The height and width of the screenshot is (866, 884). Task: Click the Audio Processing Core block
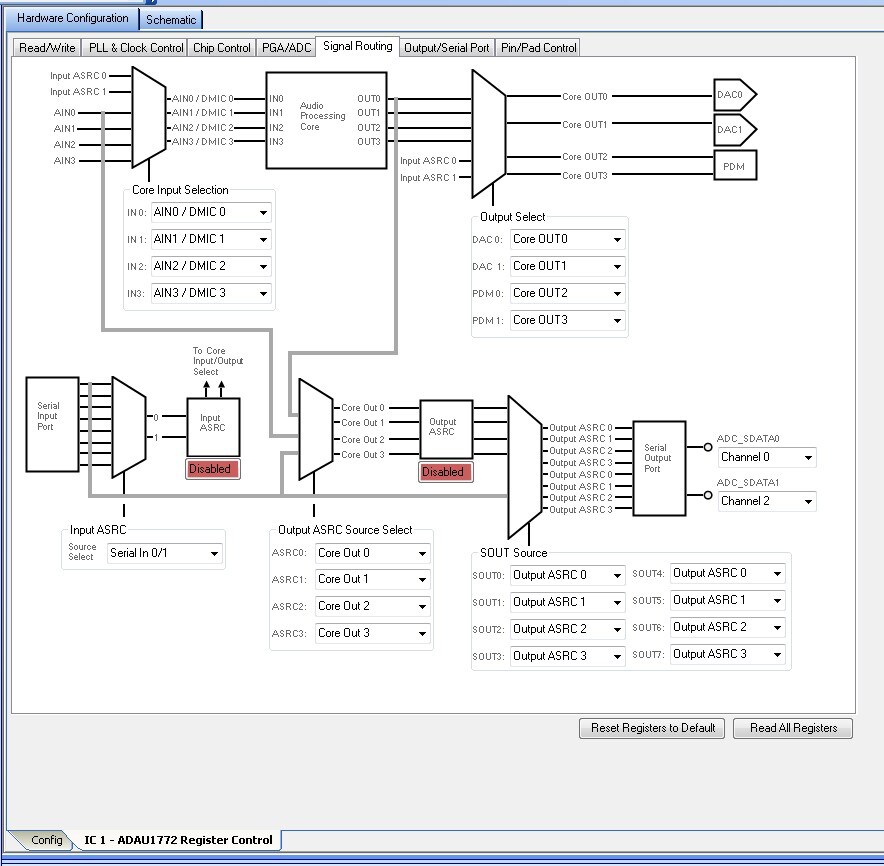[x=326, y=120]
